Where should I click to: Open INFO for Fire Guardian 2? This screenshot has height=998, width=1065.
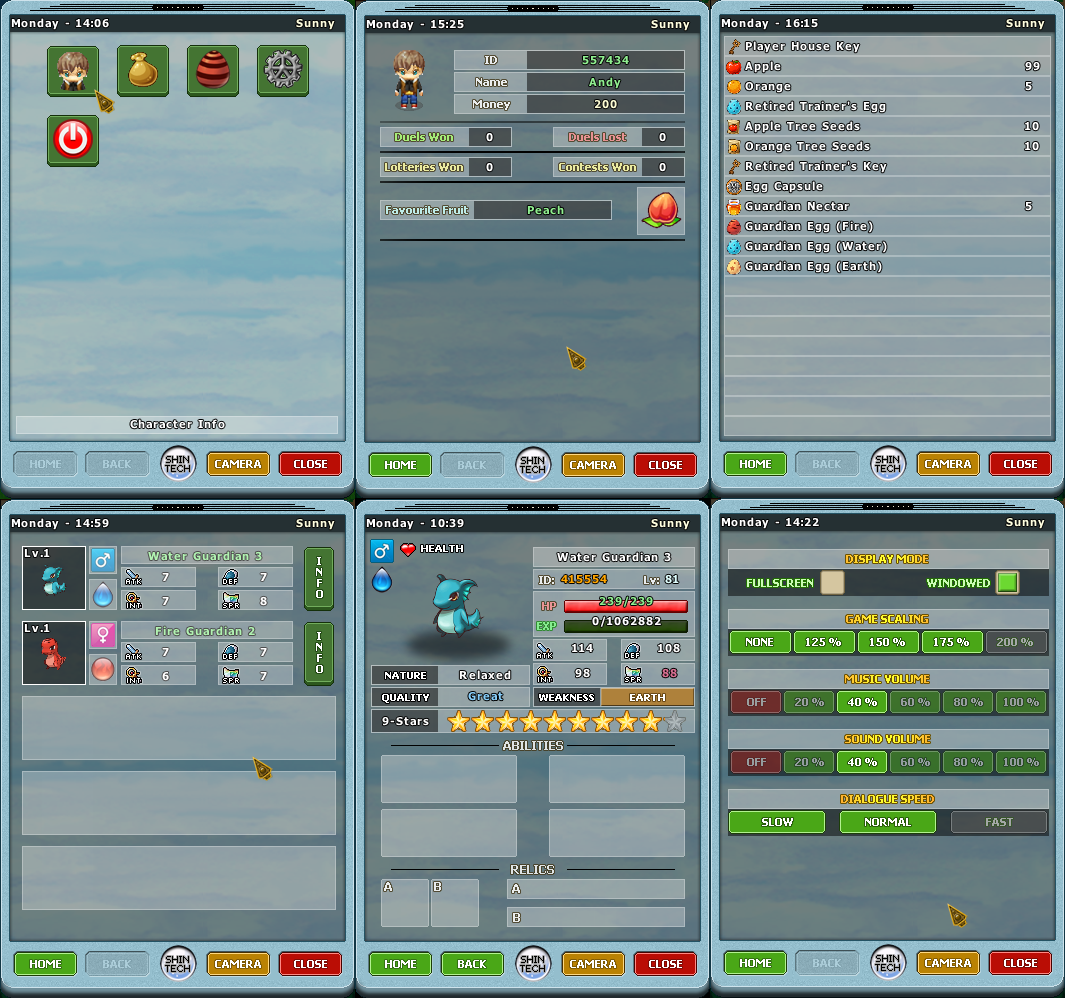pos(319,654)
